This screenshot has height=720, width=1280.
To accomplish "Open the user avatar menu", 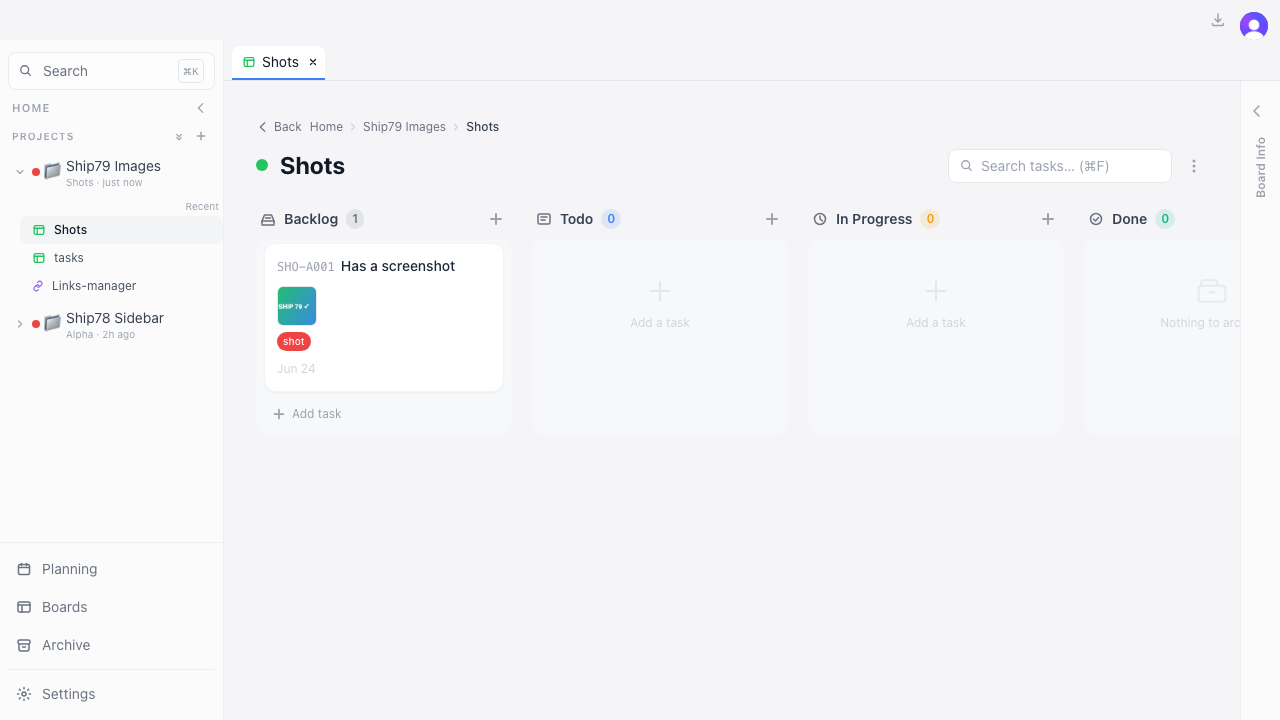I will pos(1254,26).
